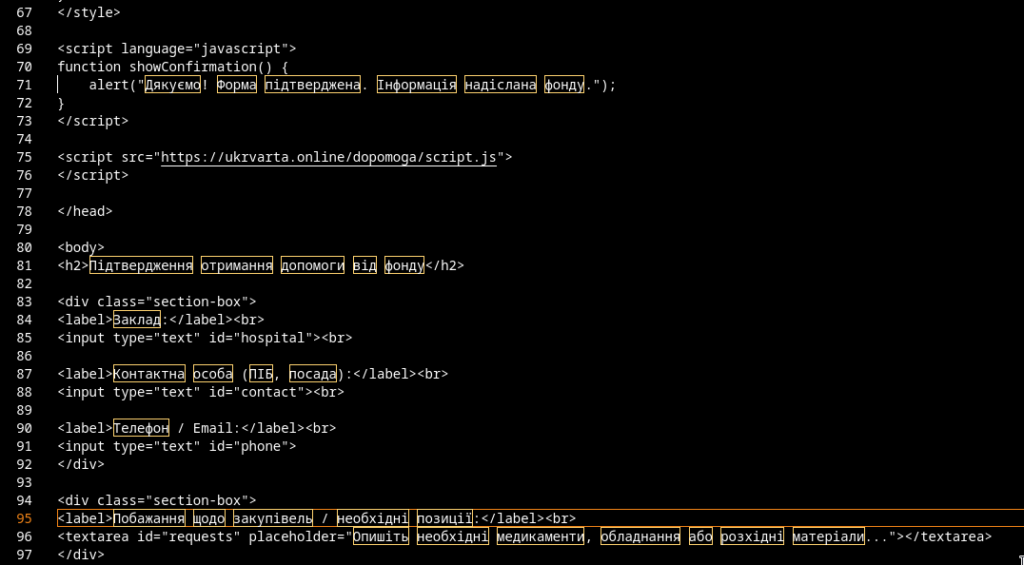This screenshot has width=1024, height=565.
Task: Click the word "Форма" on line 71
Action: (237, 85)
